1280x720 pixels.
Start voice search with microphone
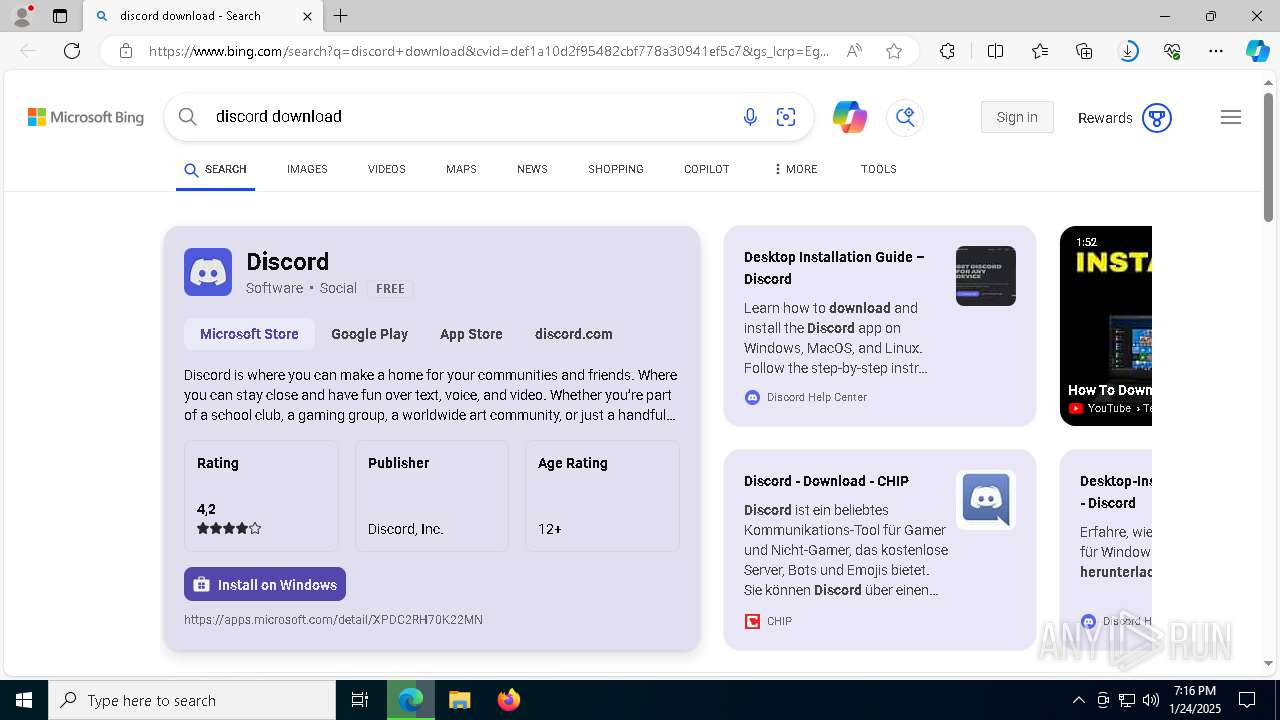(x=750, y=117)
